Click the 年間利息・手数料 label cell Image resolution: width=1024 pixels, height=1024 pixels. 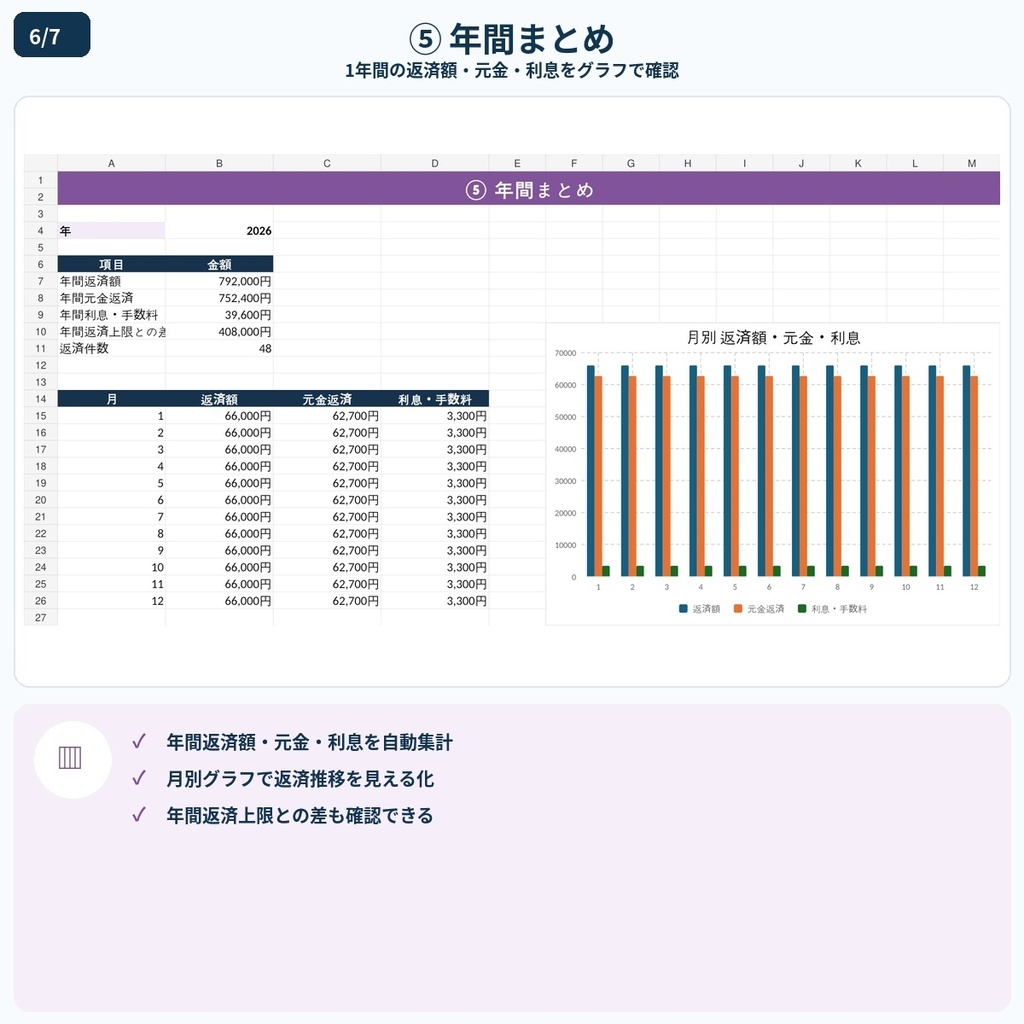tap(111, 315)
